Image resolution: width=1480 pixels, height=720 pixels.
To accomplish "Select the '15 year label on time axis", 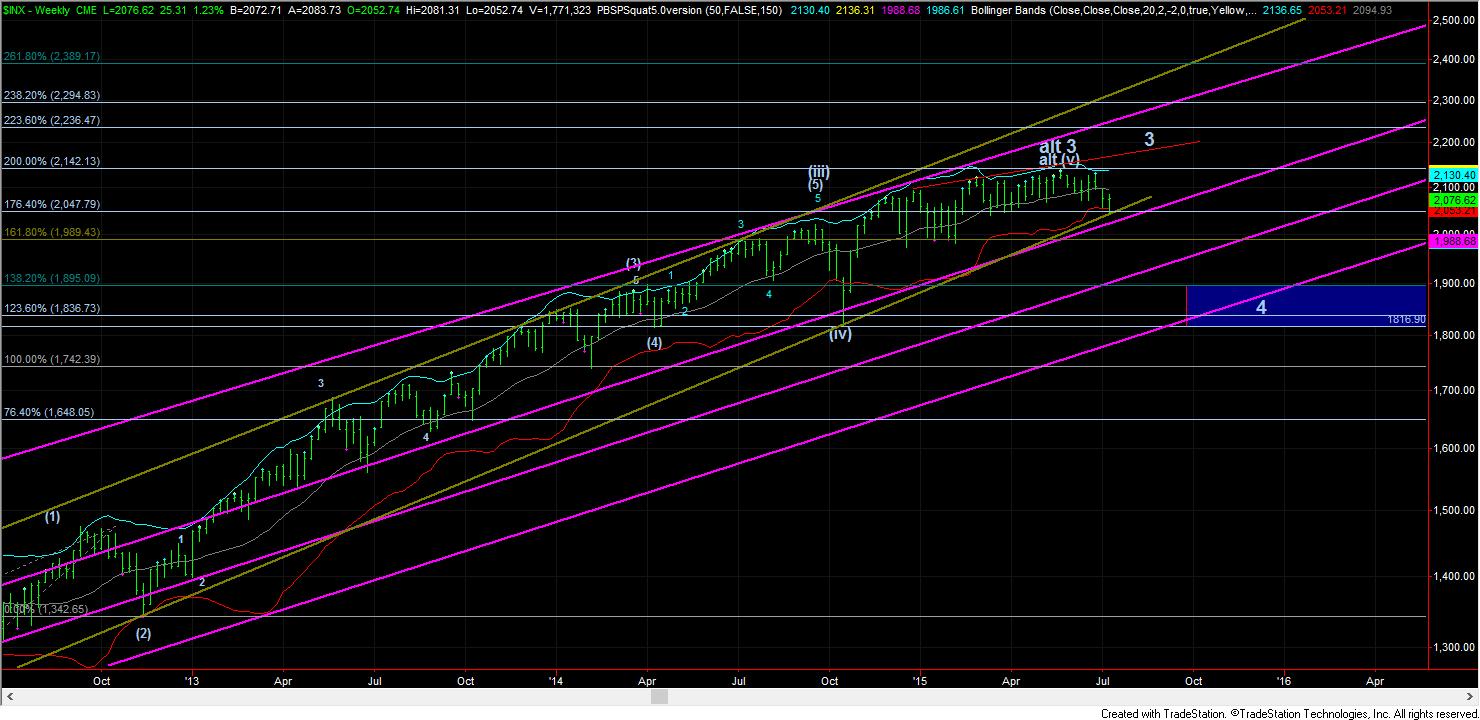I will [920, 680].
